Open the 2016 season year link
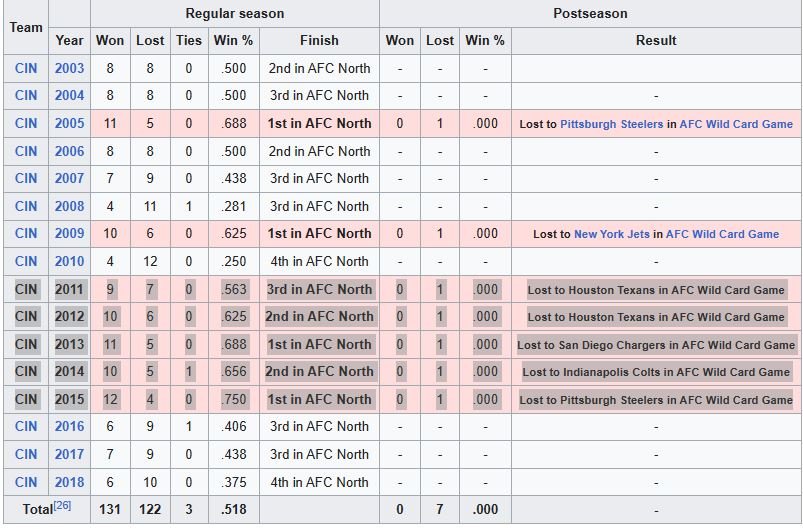Viewport: 803px width, 529px height. 69,426
